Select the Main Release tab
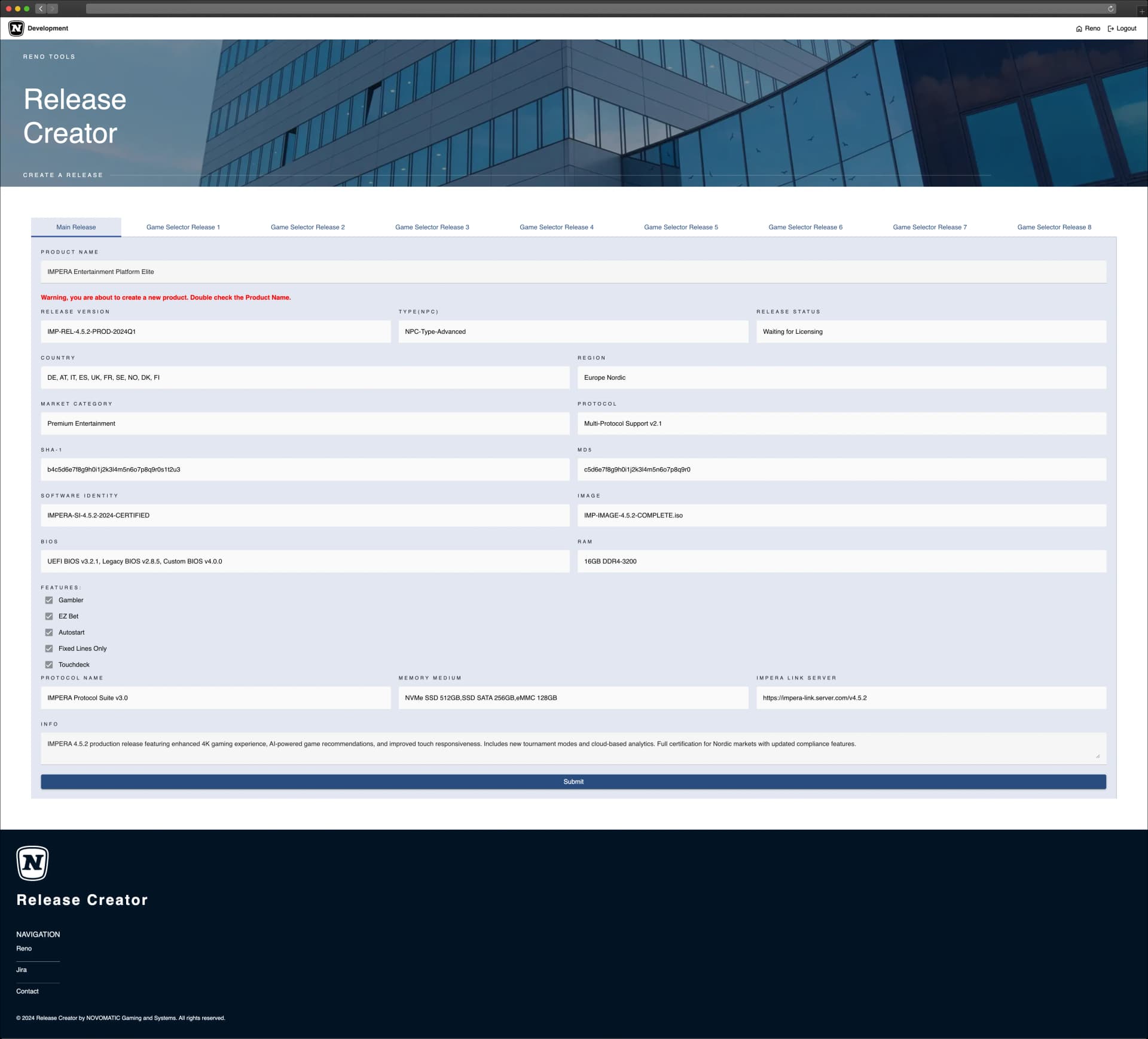The width and height of the screenshot is (1148, 1039). coord(76,227)
